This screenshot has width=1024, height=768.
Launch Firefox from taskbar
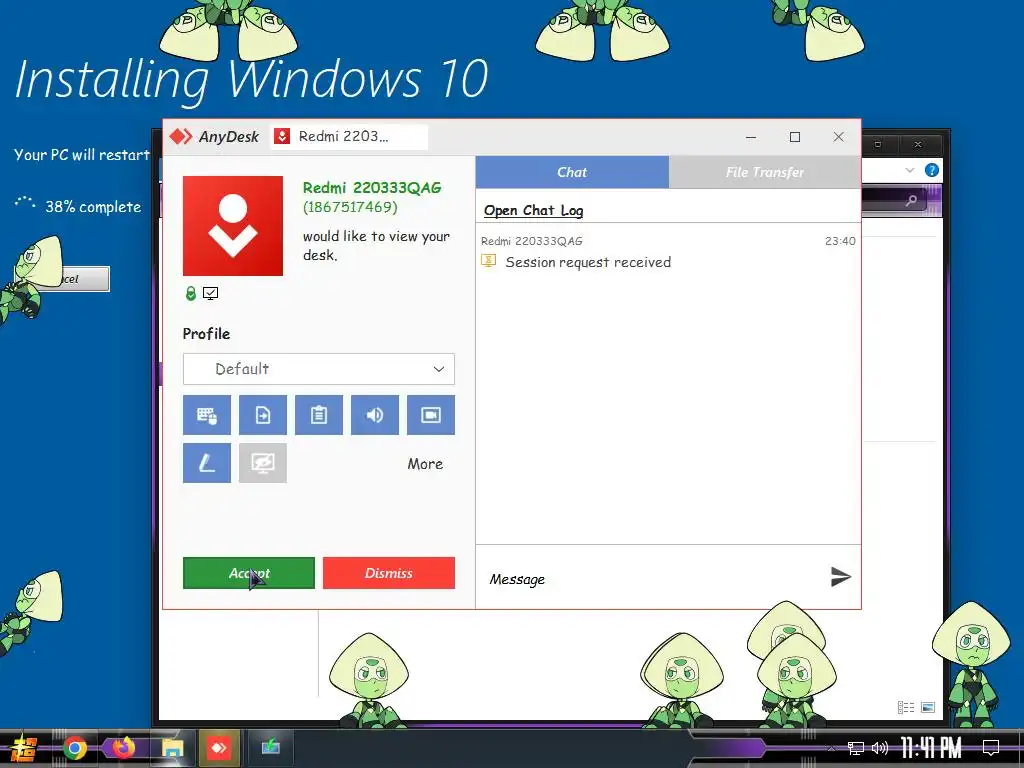[123, 747]
